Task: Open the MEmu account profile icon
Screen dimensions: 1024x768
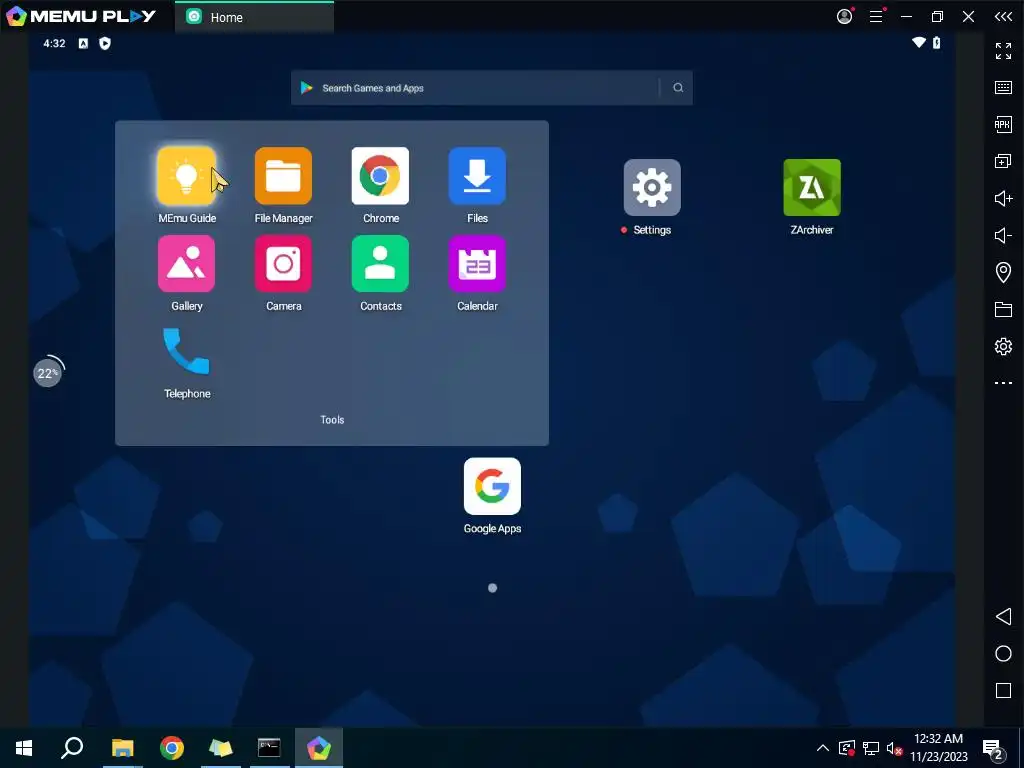Action: coord(845,16)
